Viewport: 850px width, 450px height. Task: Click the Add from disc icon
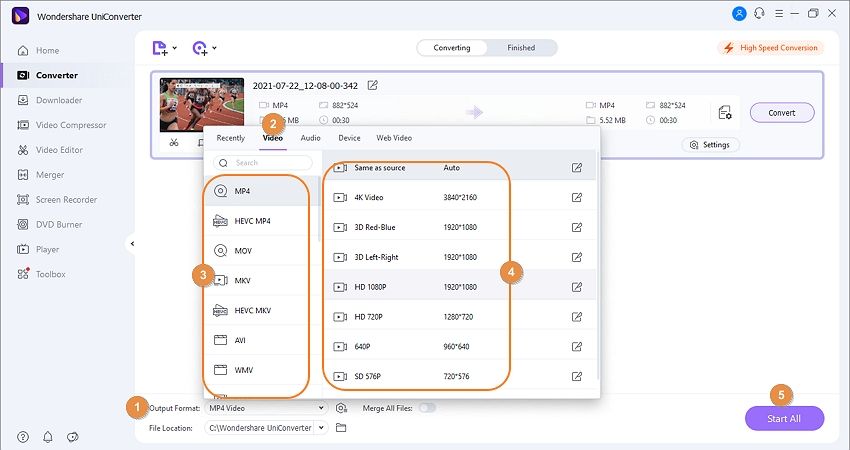[199, 48]
